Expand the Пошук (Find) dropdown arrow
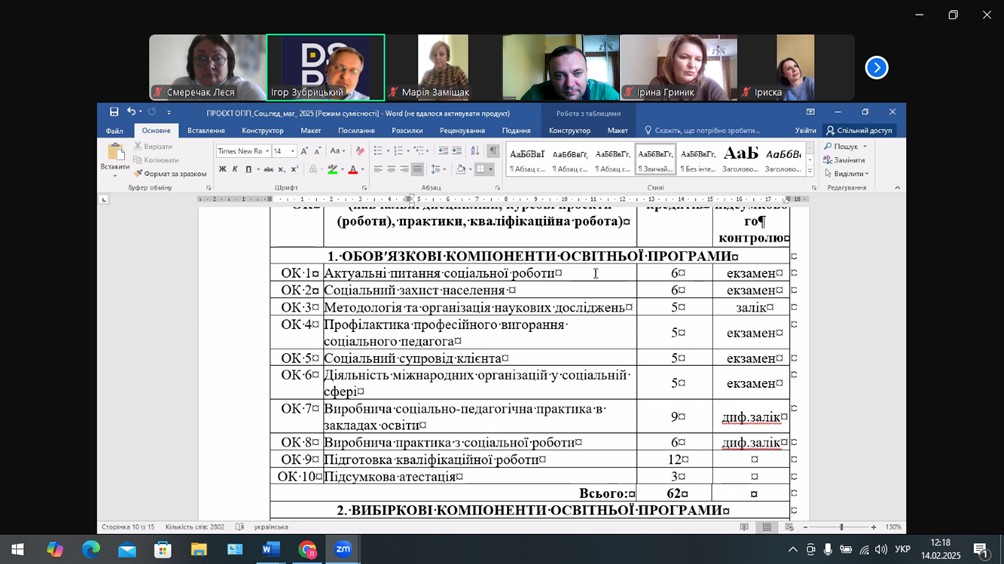 pos(865,147)
